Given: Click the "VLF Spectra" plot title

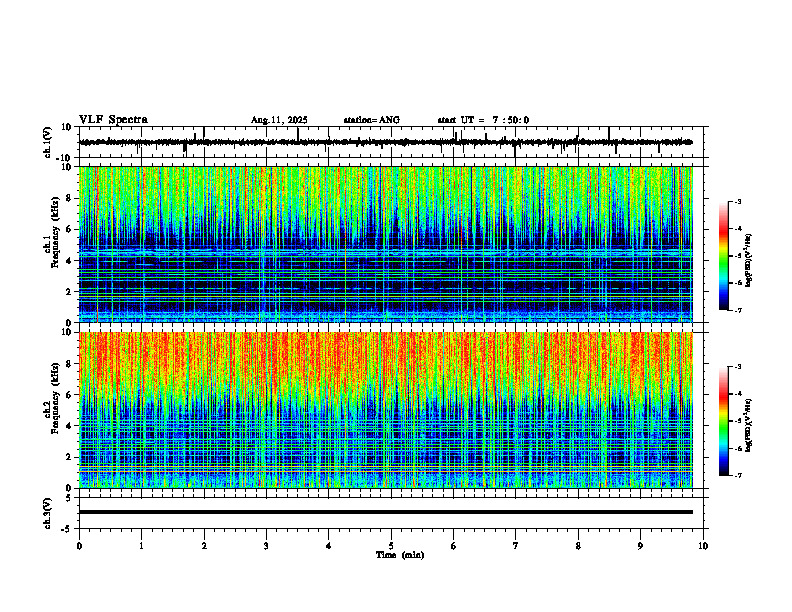Looking at the screenshot, I should [x=113, y=120].
